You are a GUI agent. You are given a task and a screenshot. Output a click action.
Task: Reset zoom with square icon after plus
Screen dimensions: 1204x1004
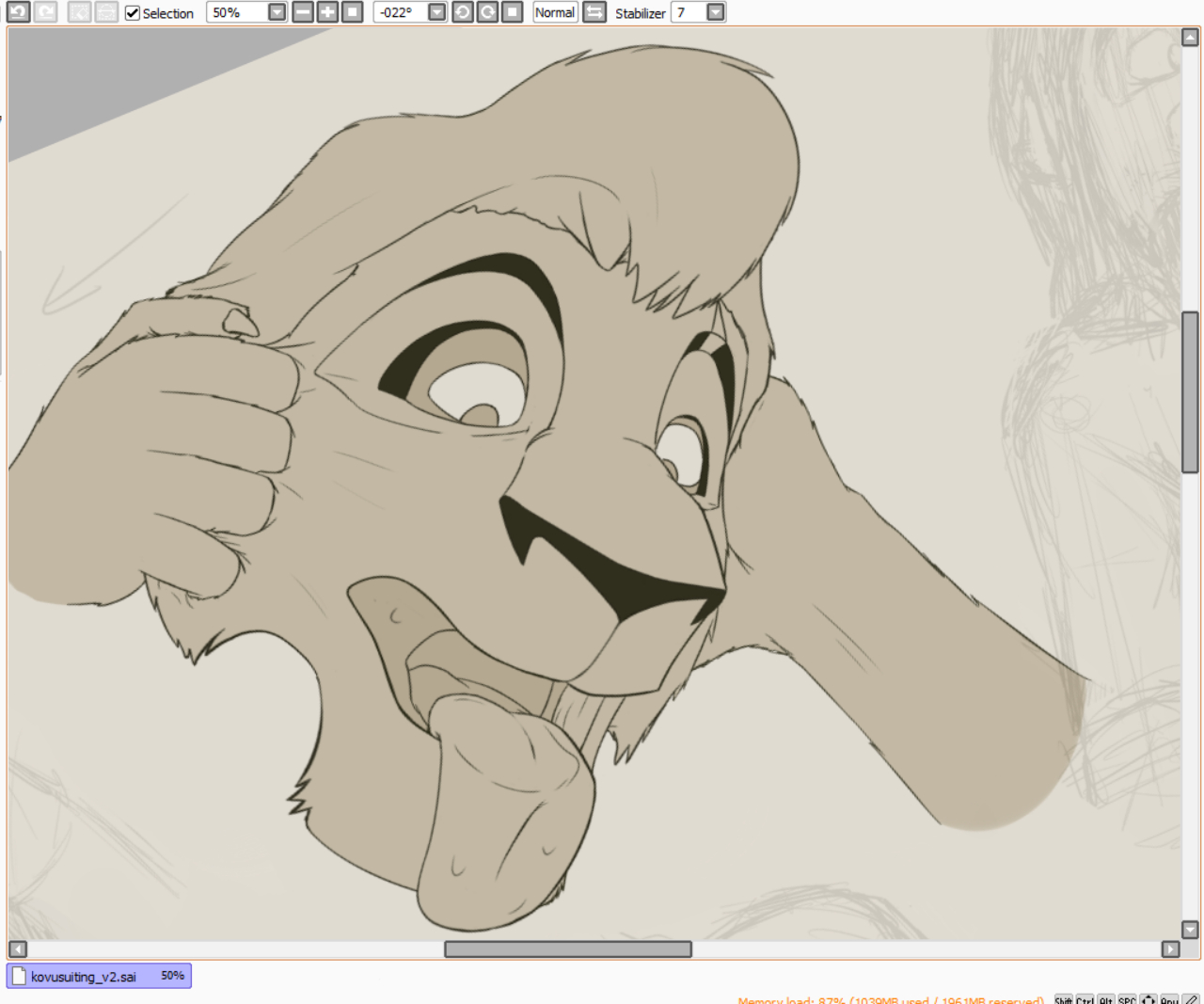352,12
